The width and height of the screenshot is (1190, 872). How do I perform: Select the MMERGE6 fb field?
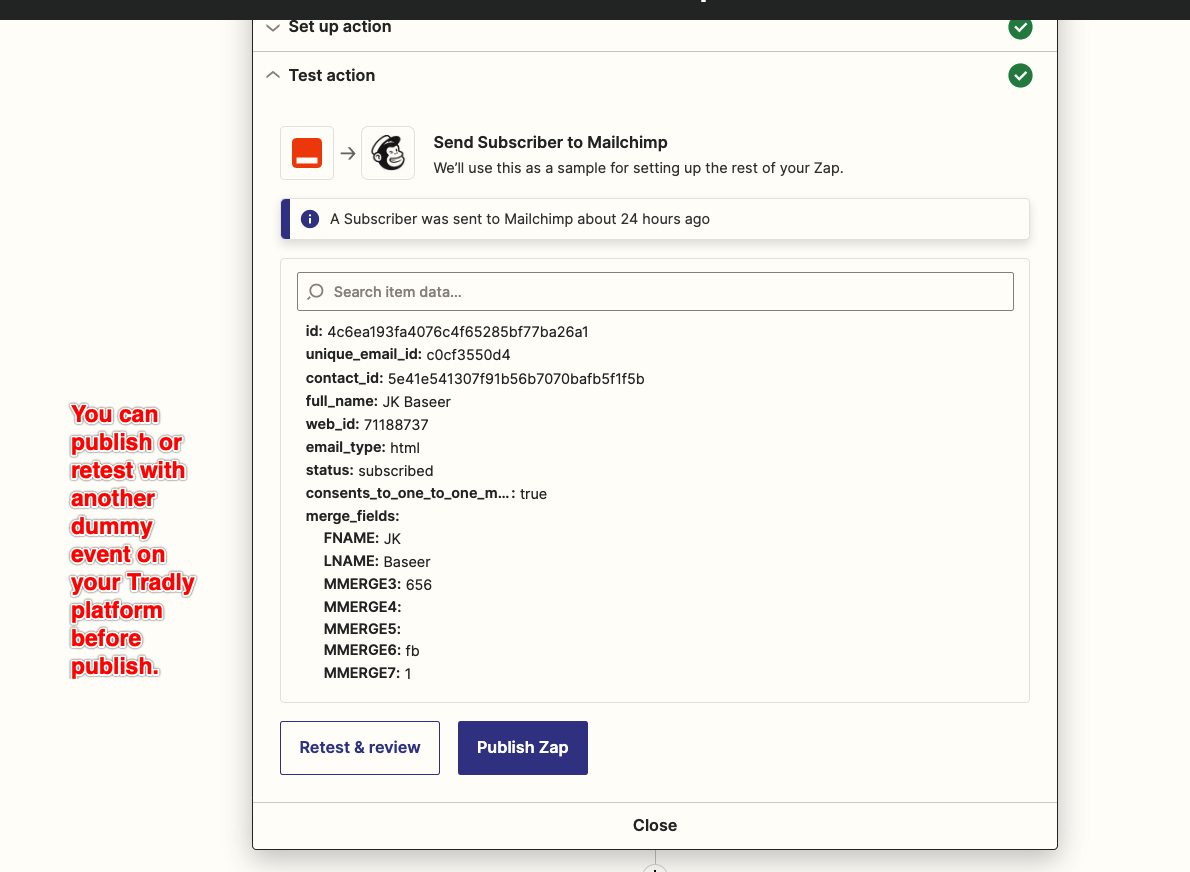click(371, 651)
